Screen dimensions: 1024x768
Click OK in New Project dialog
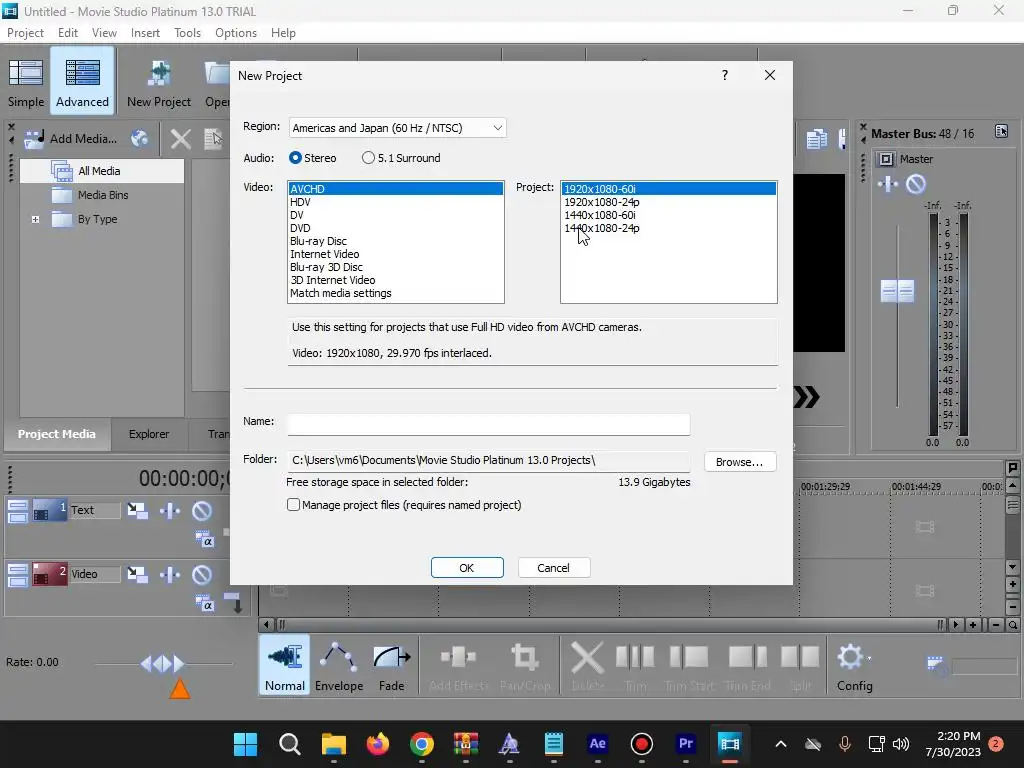click(467, 568)
